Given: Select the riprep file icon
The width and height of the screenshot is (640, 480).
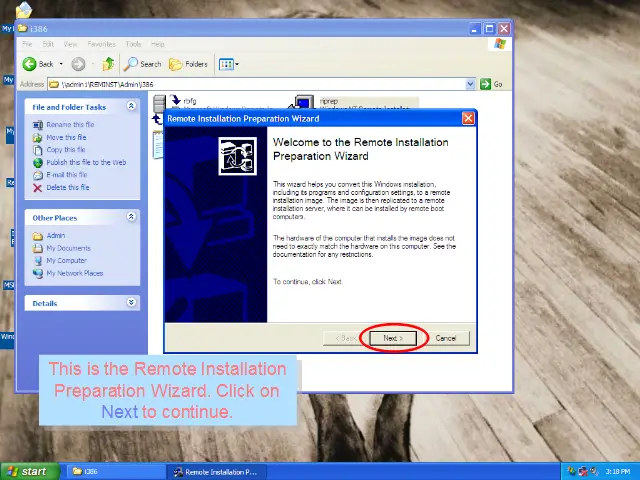Looking at the screenshot, I should (303, 101).
